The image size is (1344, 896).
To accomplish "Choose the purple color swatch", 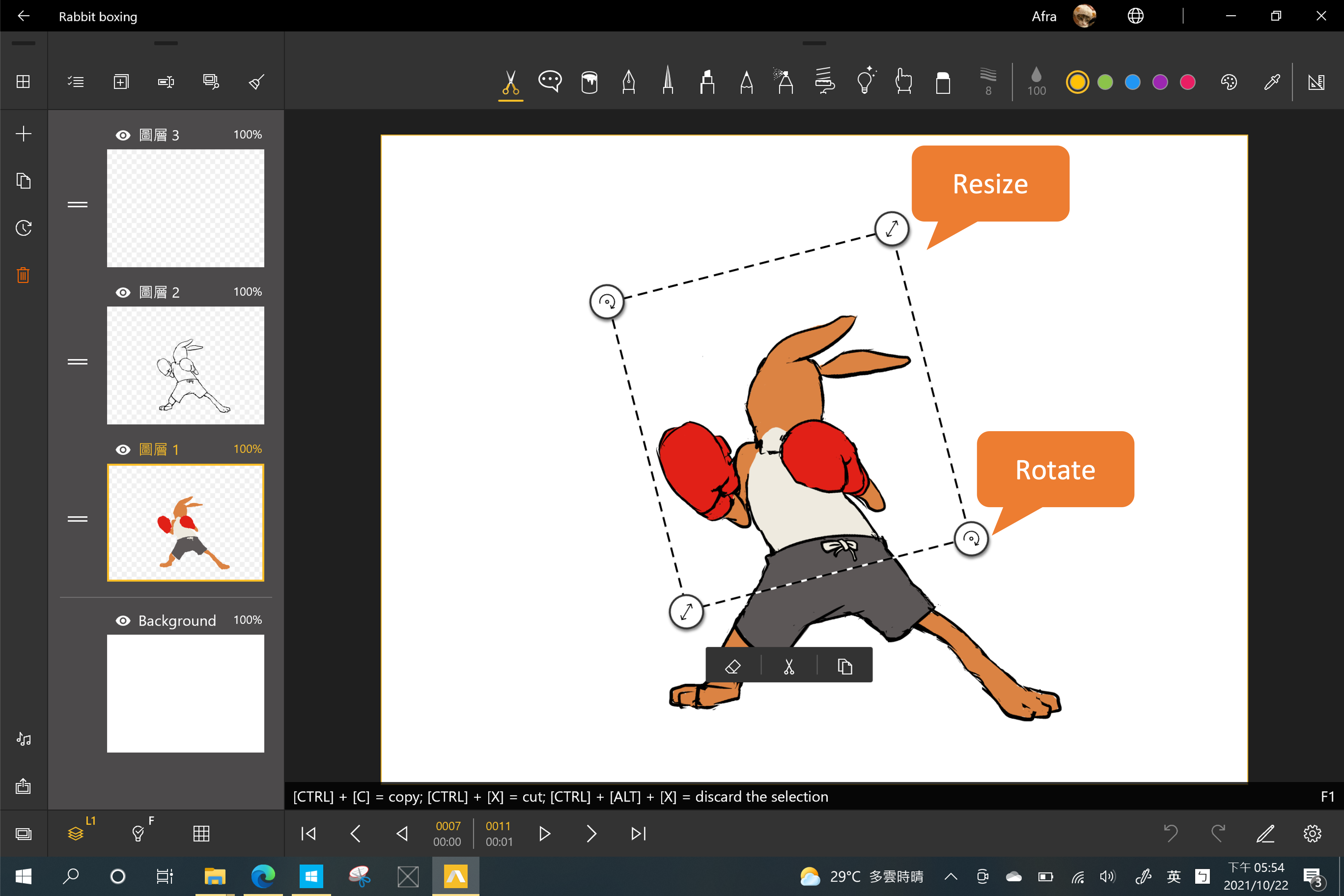I will click(x=1160, y=82).
